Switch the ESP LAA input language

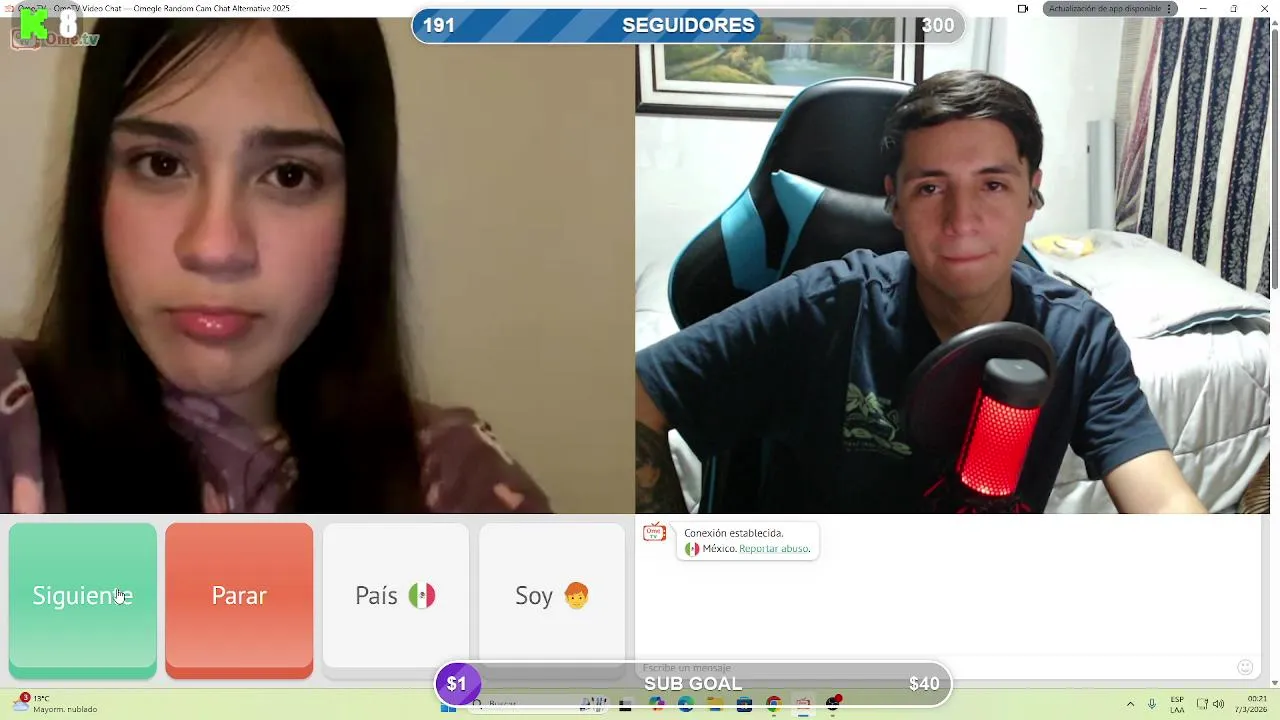tap(1177, 704)
